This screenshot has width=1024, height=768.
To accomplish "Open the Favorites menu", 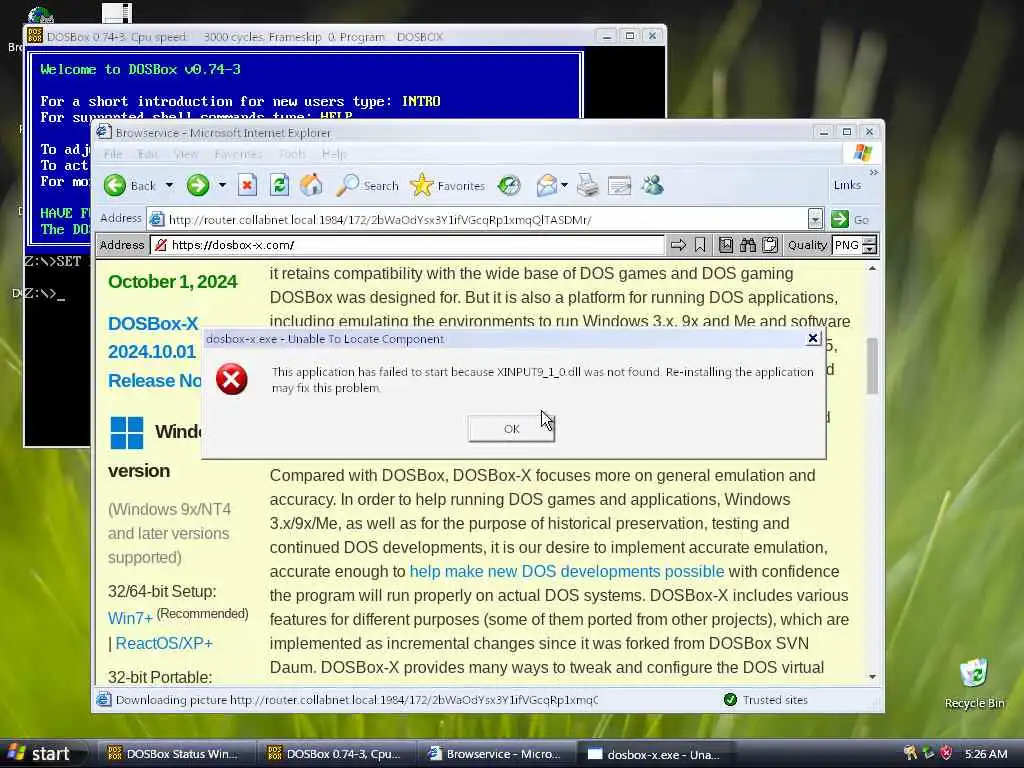I will (x=238, y=154).
